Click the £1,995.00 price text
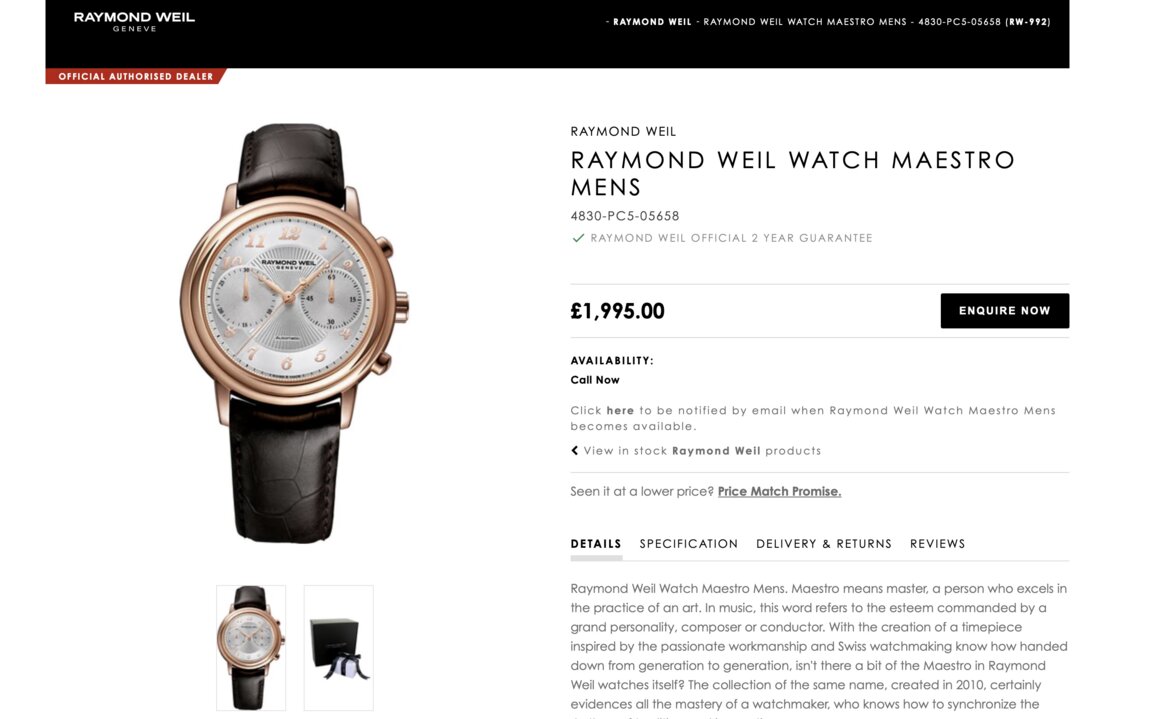Viewport: 1150px width, 719px height. (618, 311)
